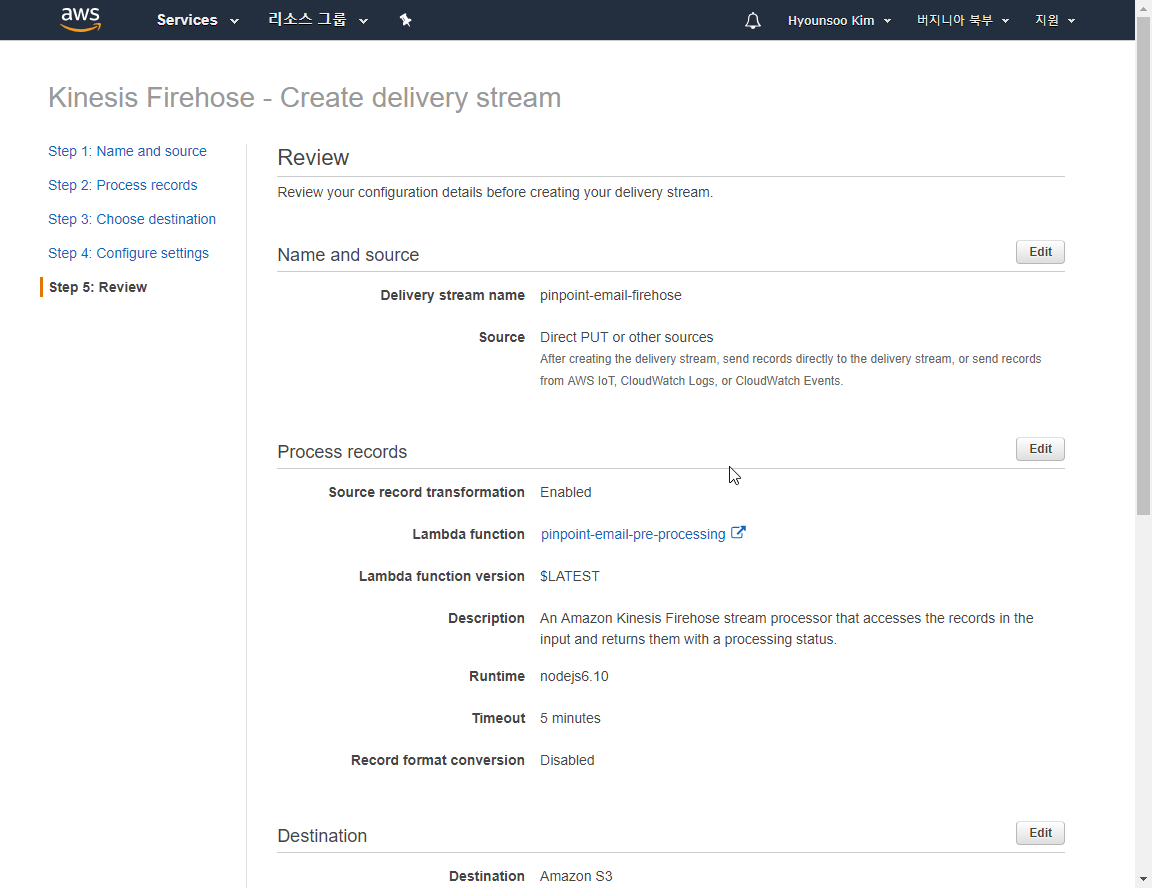Click the pin shortcut icon in the navbar

click(x=406, y=20)
